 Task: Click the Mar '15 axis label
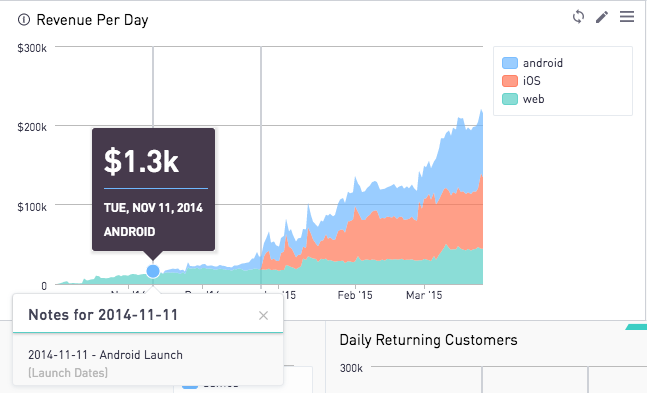424,295
